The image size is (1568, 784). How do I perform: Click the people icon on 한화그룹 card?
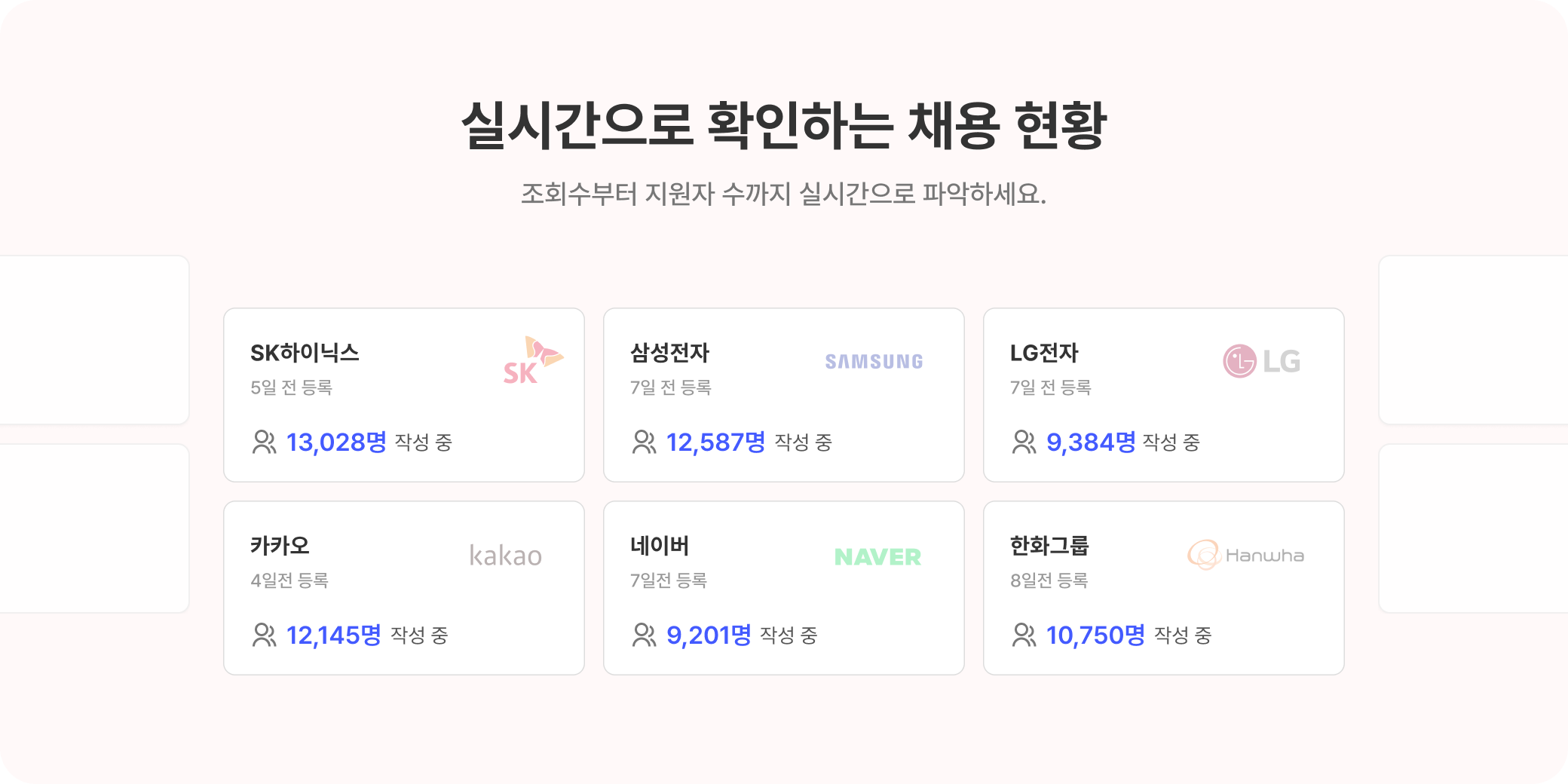click(1024, 635)
